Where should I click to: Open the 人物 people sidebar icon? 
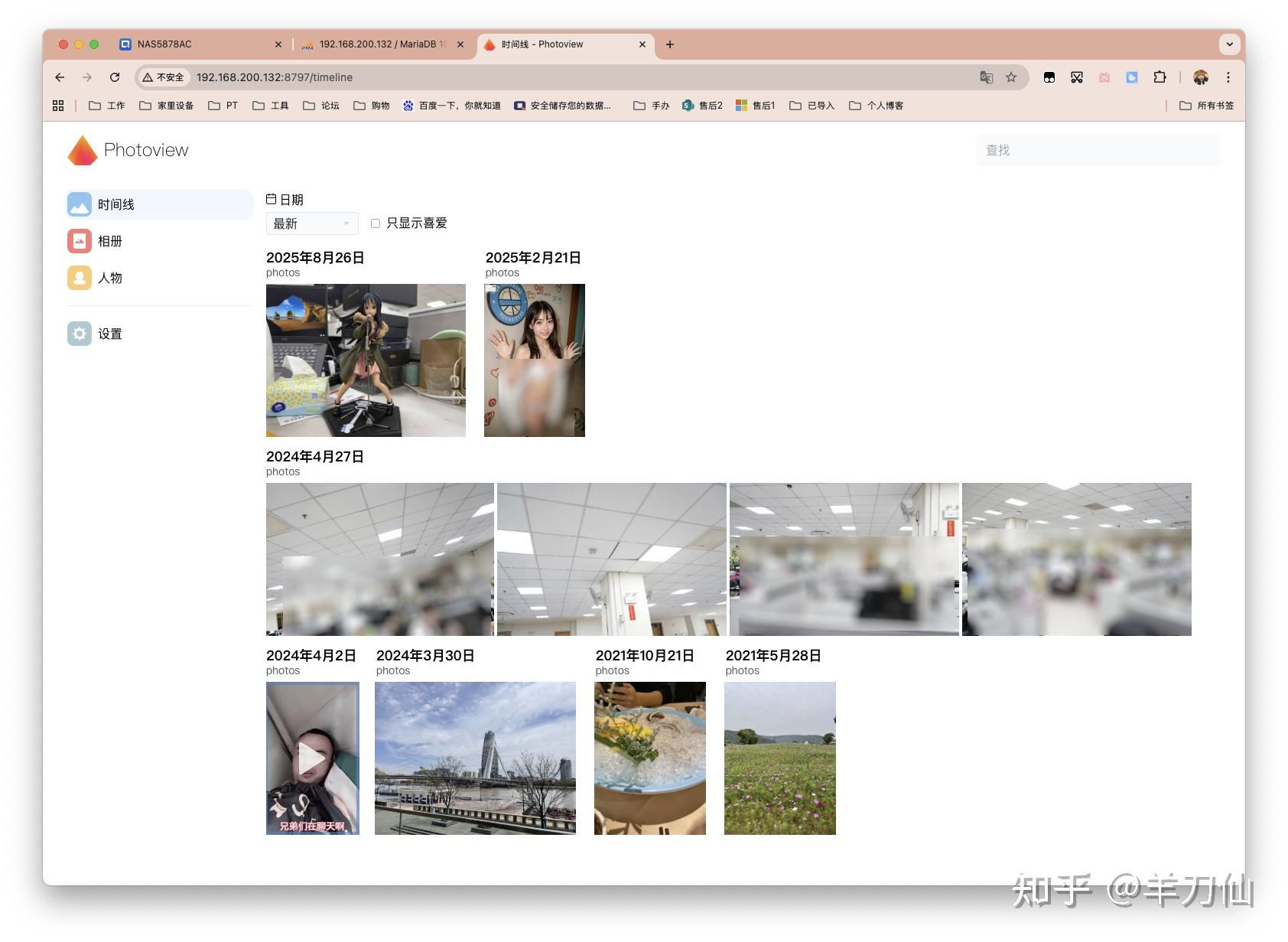pyautogui.click(x=79, y=278)
